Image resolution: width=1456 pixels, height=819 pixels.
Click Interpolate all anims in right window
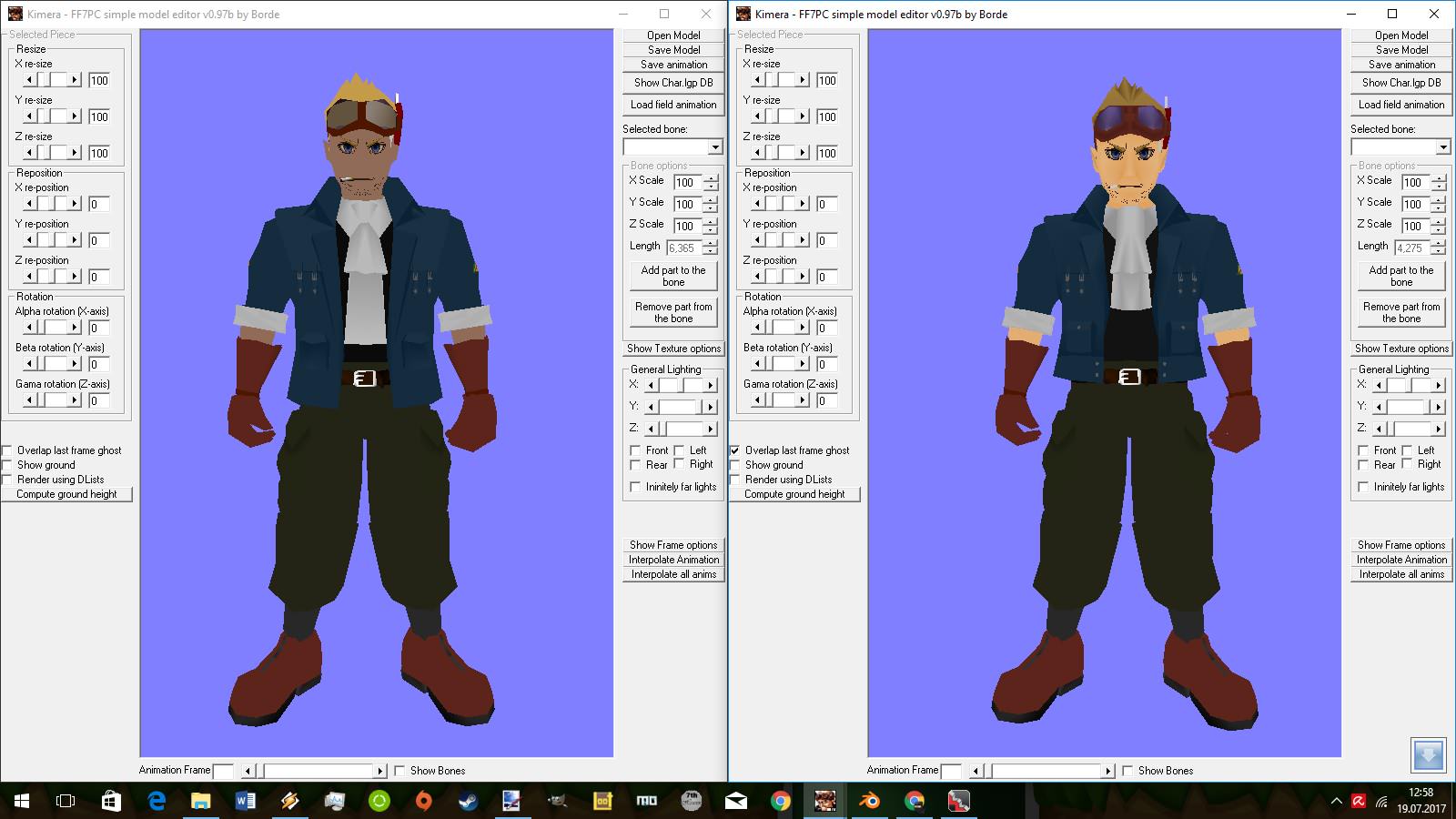pyautogui.click(x=1401, y=574)
